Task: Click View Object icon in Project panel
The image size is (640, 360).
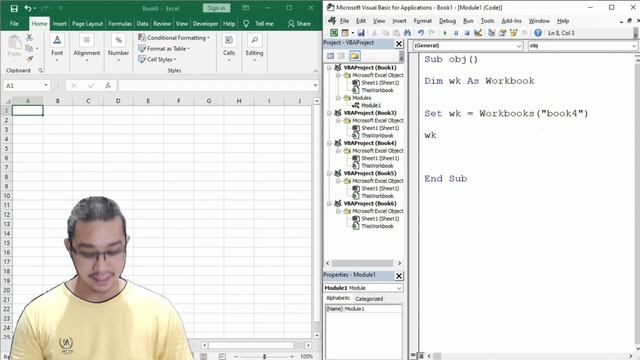Action: point(341,56)
